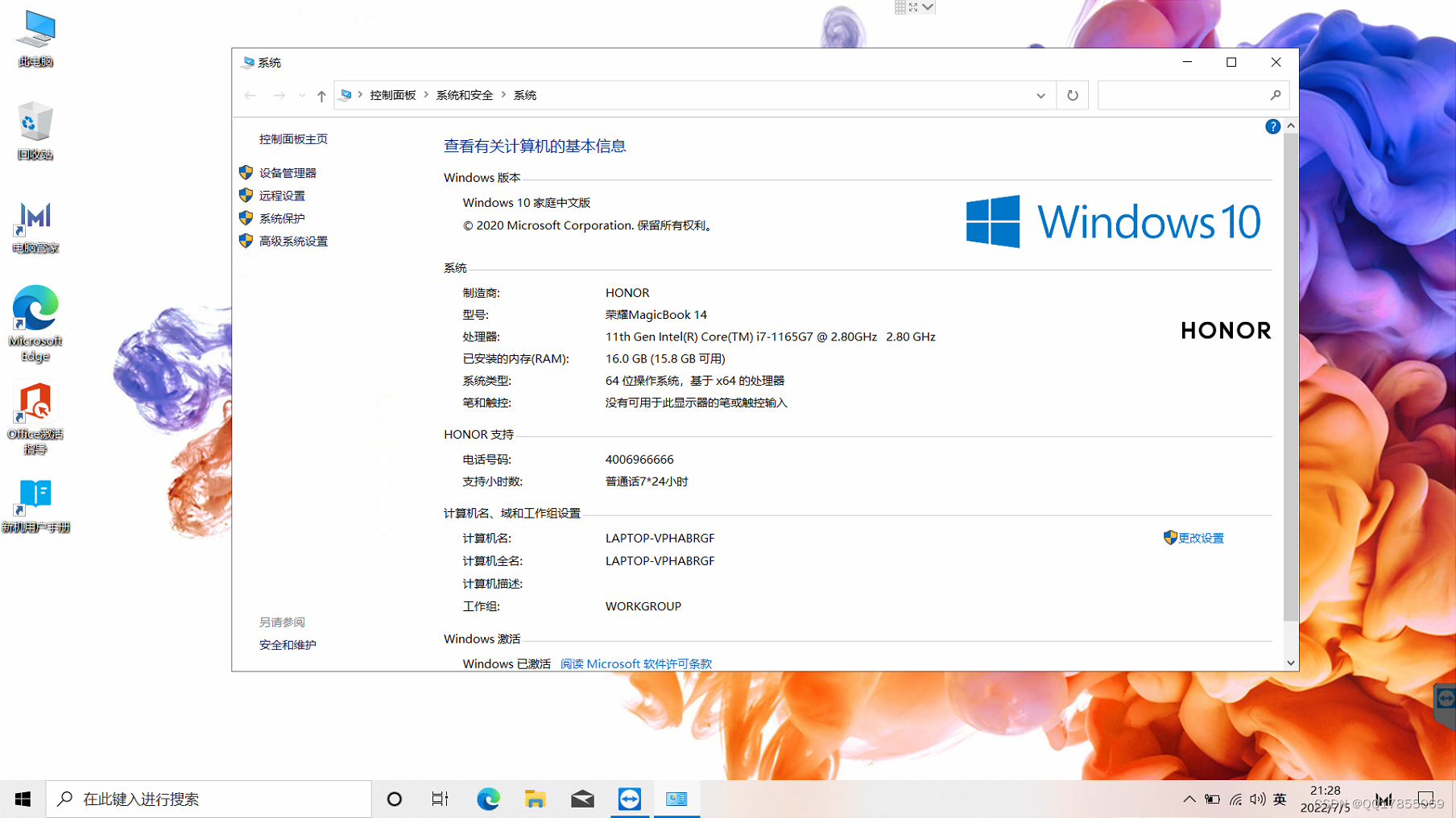Click the HONOR brand logo
Viewport: 1456px width, 818px height.
tap(1226, 330)
